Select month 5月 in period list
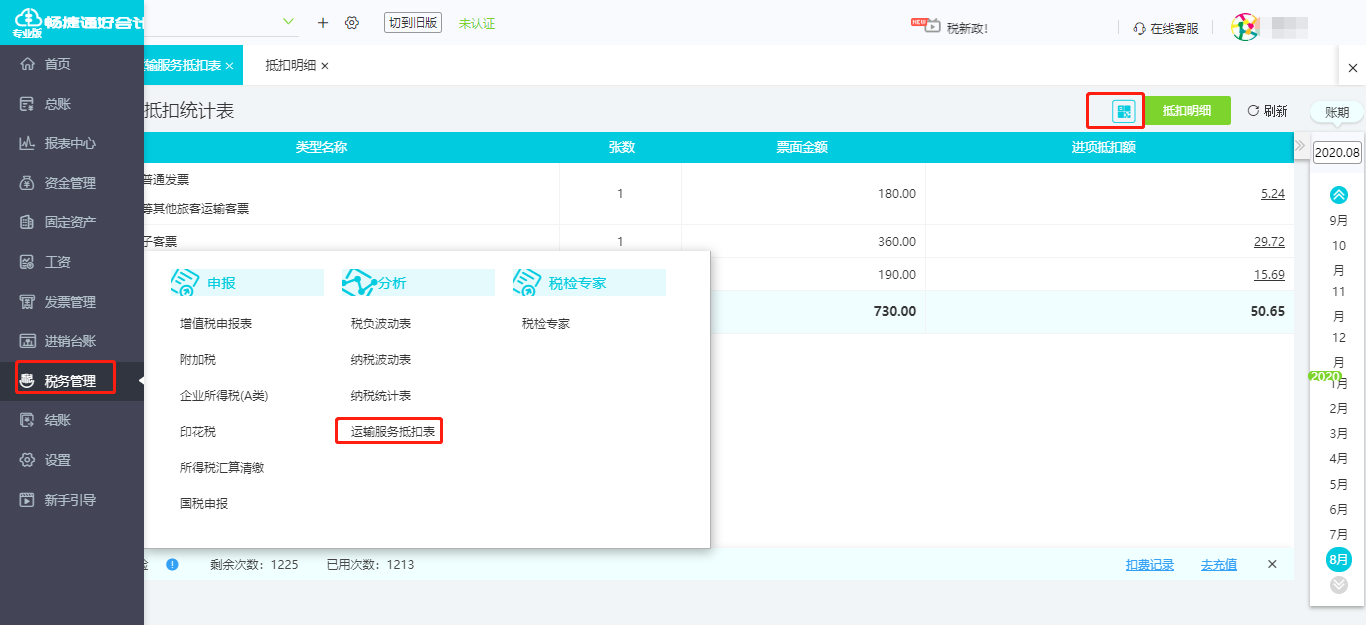Viewport: 1366px width, 625px height. pyautogui.click(x=1339, y=484)
